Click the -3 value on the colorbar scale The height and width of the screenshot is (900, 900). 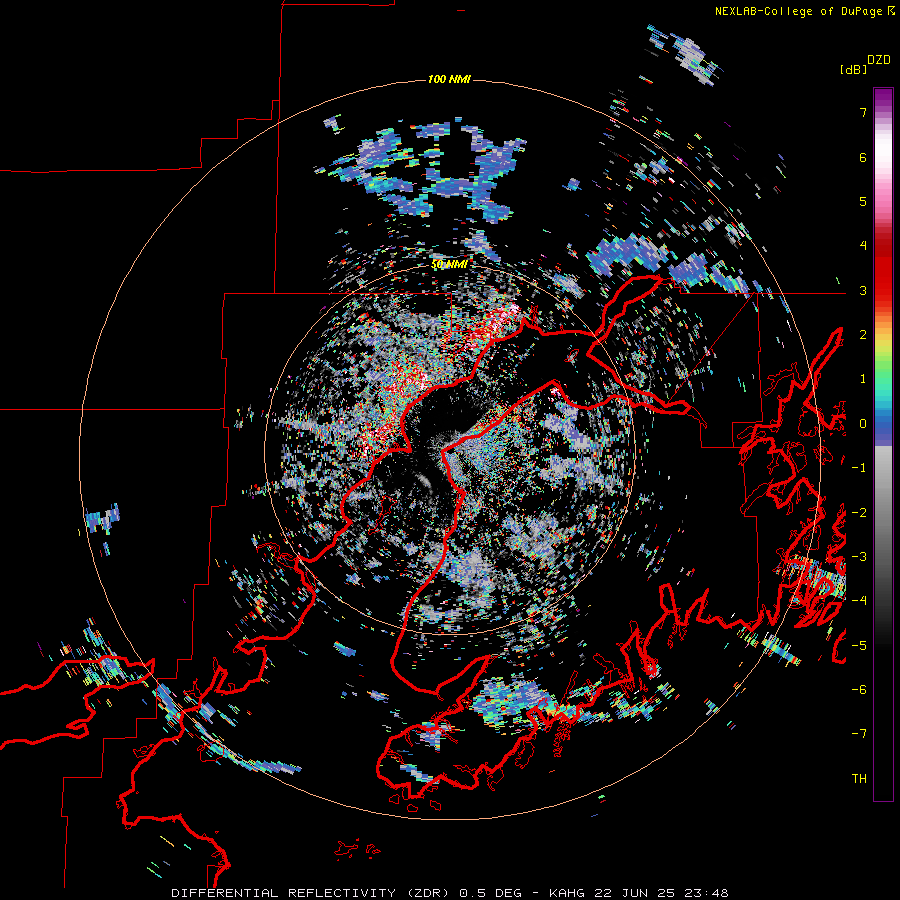coord(859,557)
